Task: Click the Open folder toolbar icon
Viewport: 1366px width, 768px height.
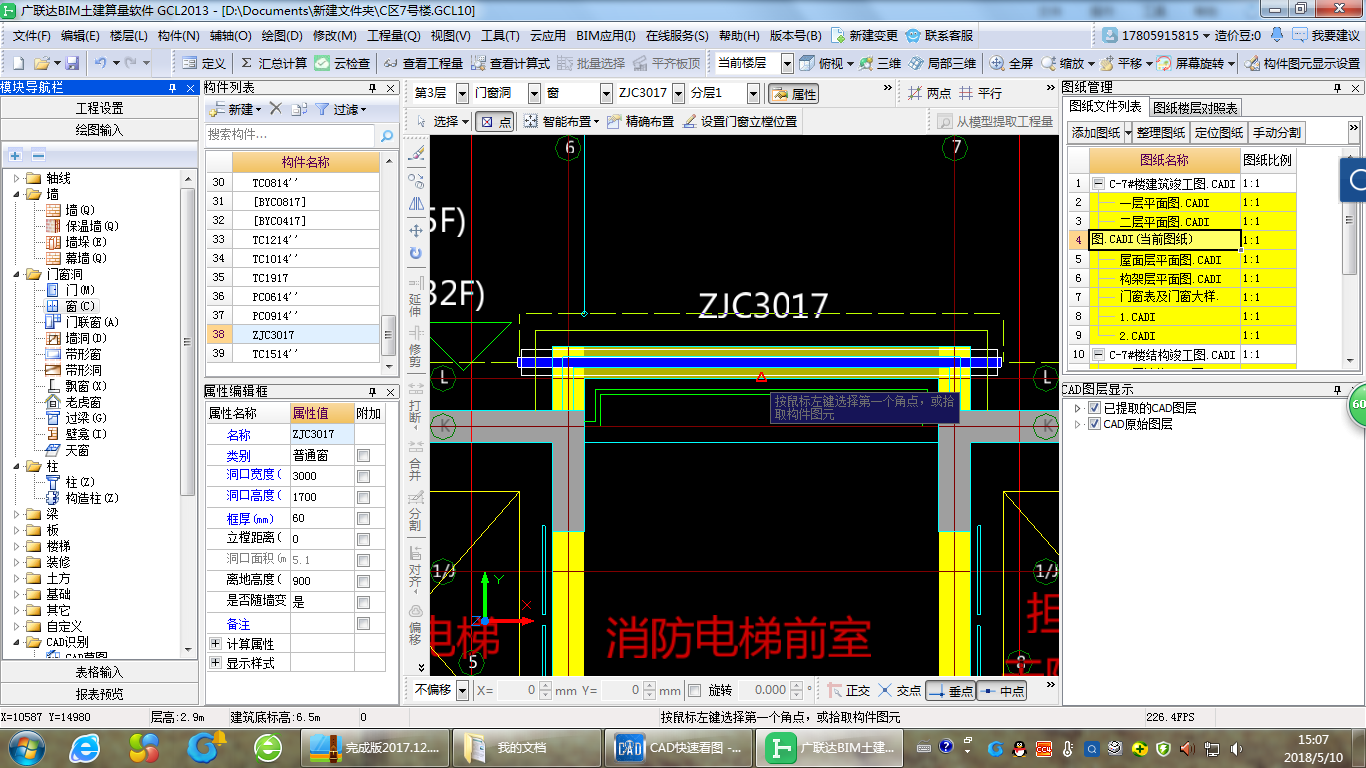Action: point(43,63)
